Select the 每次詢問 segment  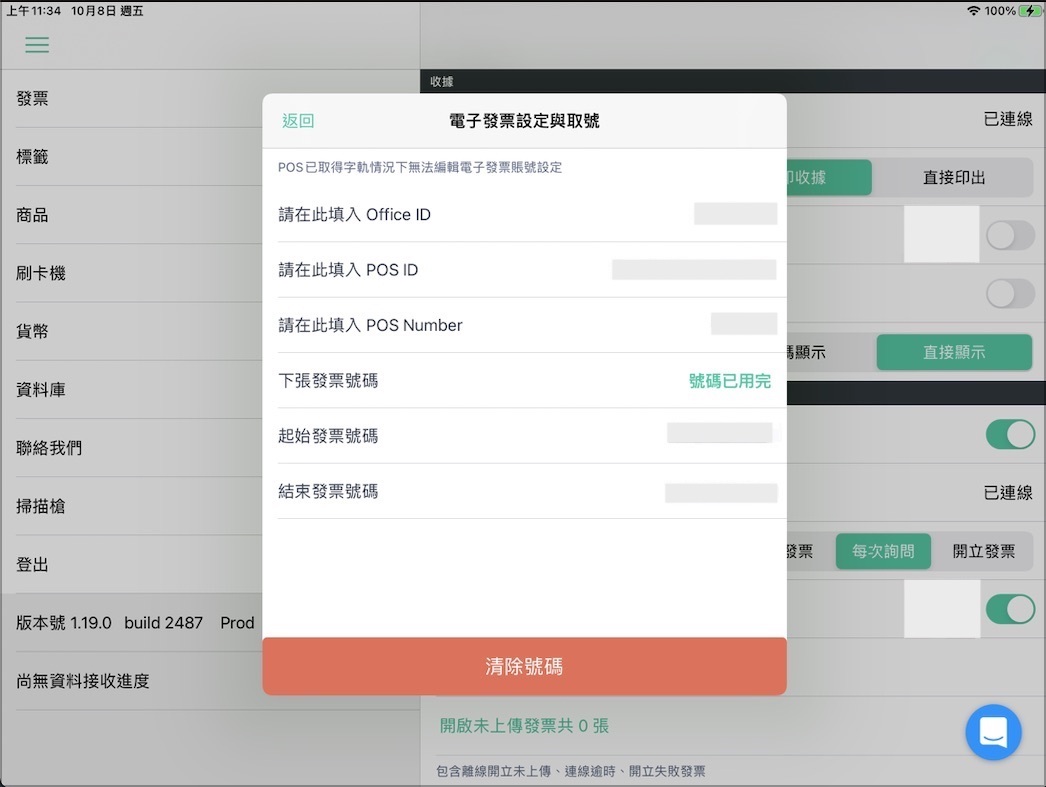tap(883, 552)
